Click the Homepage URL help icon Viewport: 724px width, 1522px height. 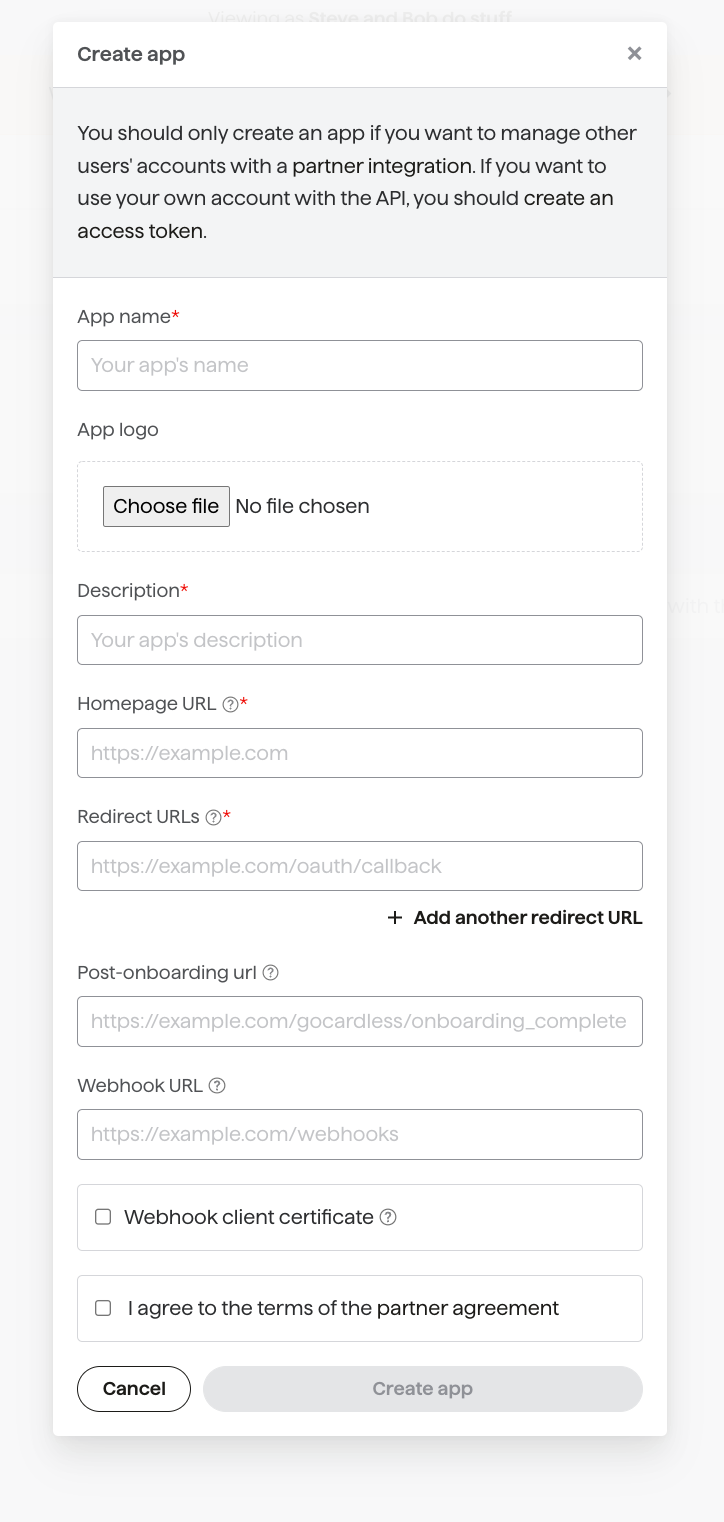(230, 704)
